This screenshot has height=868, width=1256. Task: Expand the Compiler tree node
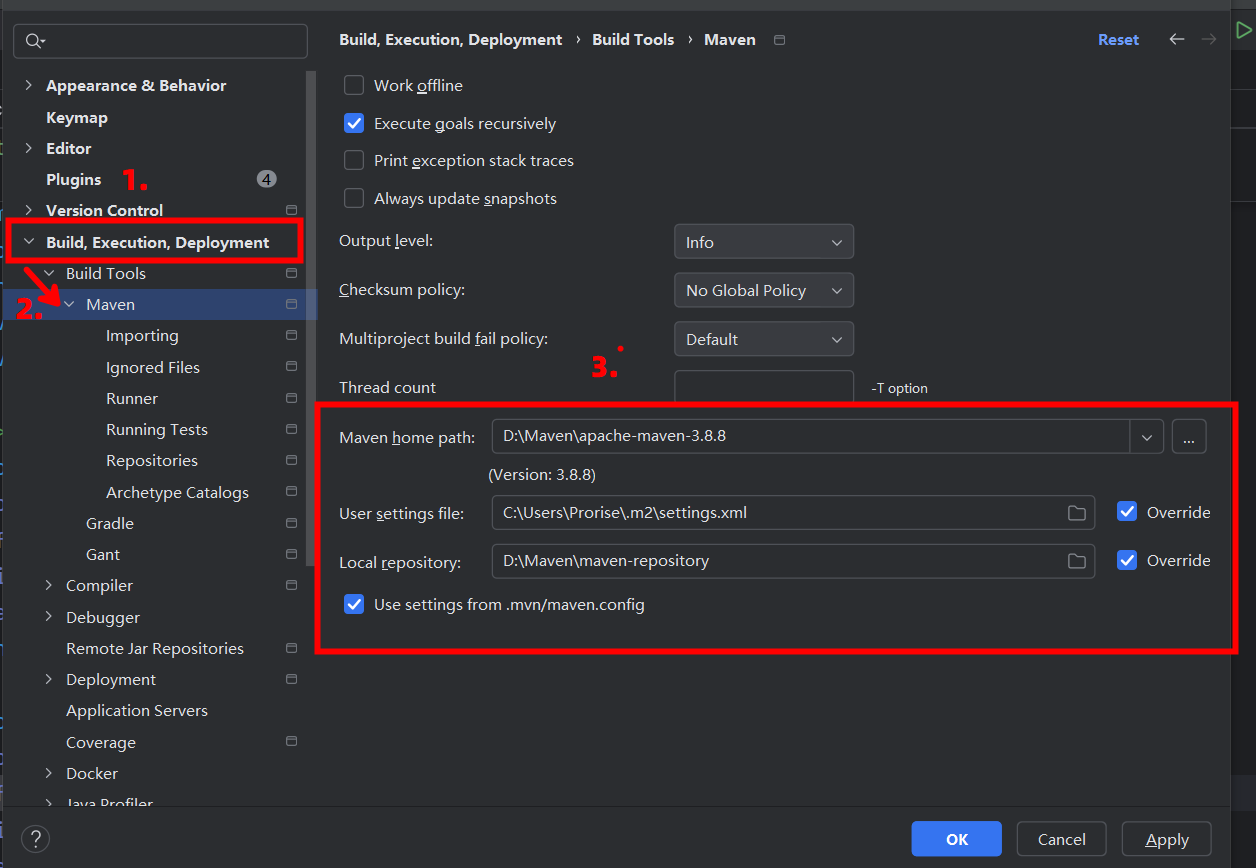48,585
